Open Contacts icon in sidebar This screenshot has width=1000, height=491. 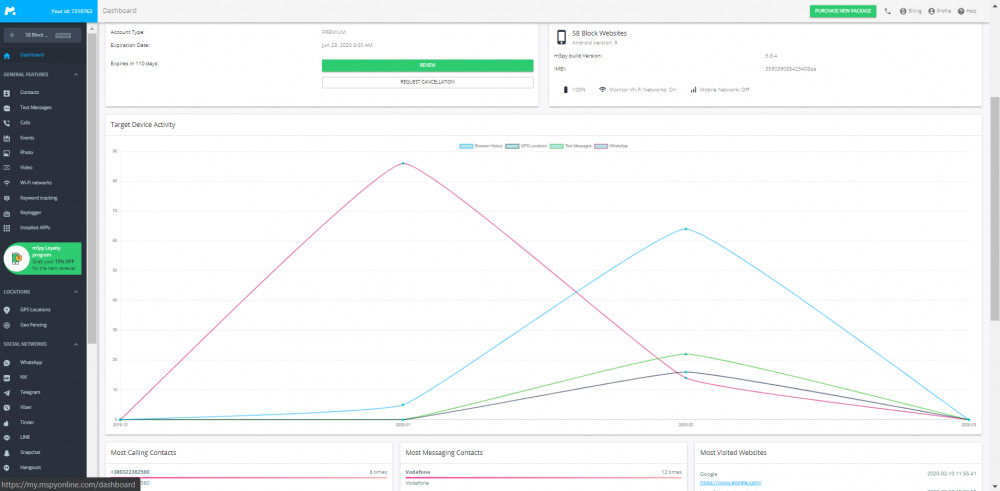click(7, 92)
